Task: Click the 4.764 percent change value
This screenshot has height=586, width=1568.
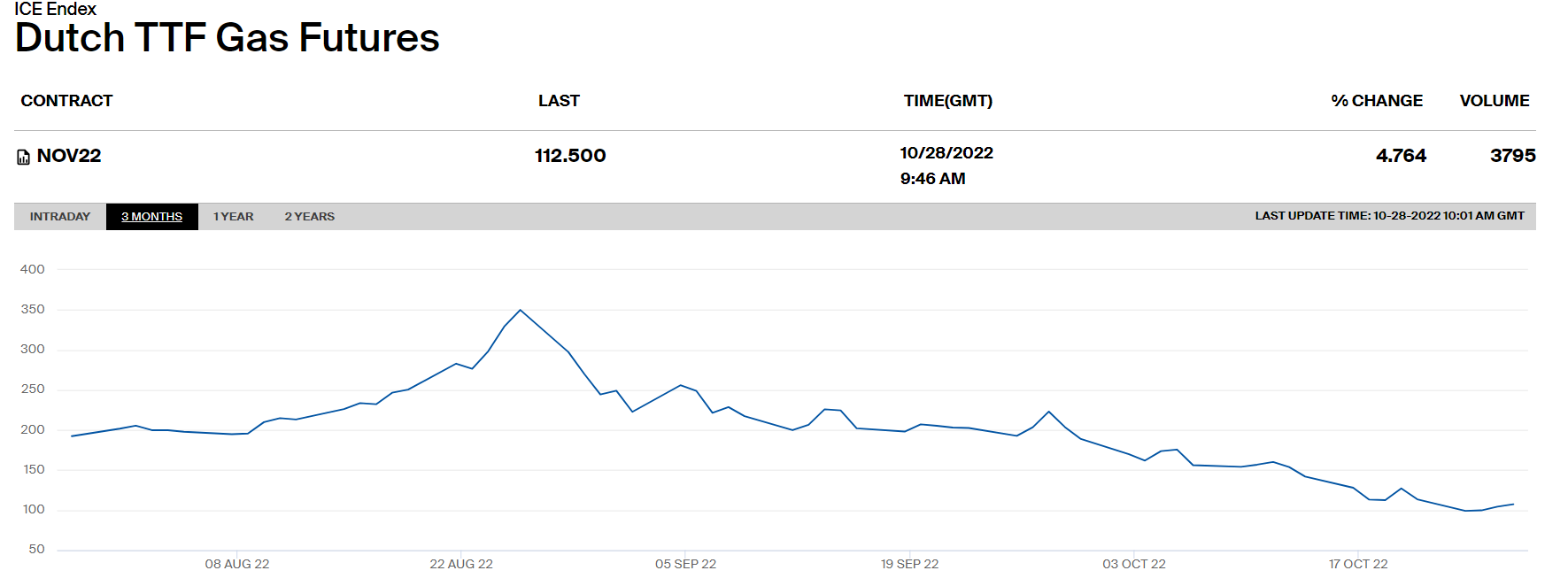Action: (1401, 156)
